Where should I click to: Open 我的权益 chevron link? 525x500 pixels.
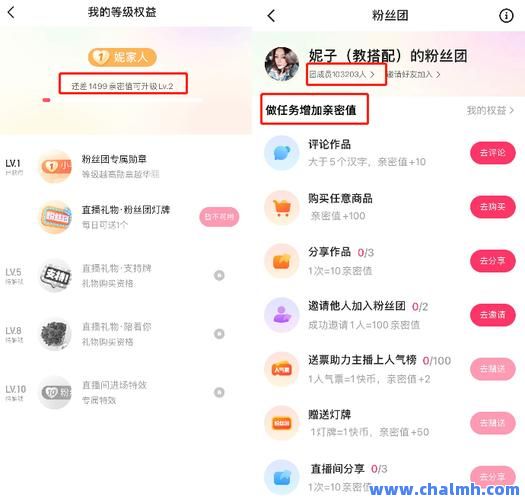(x=490, y=110)
